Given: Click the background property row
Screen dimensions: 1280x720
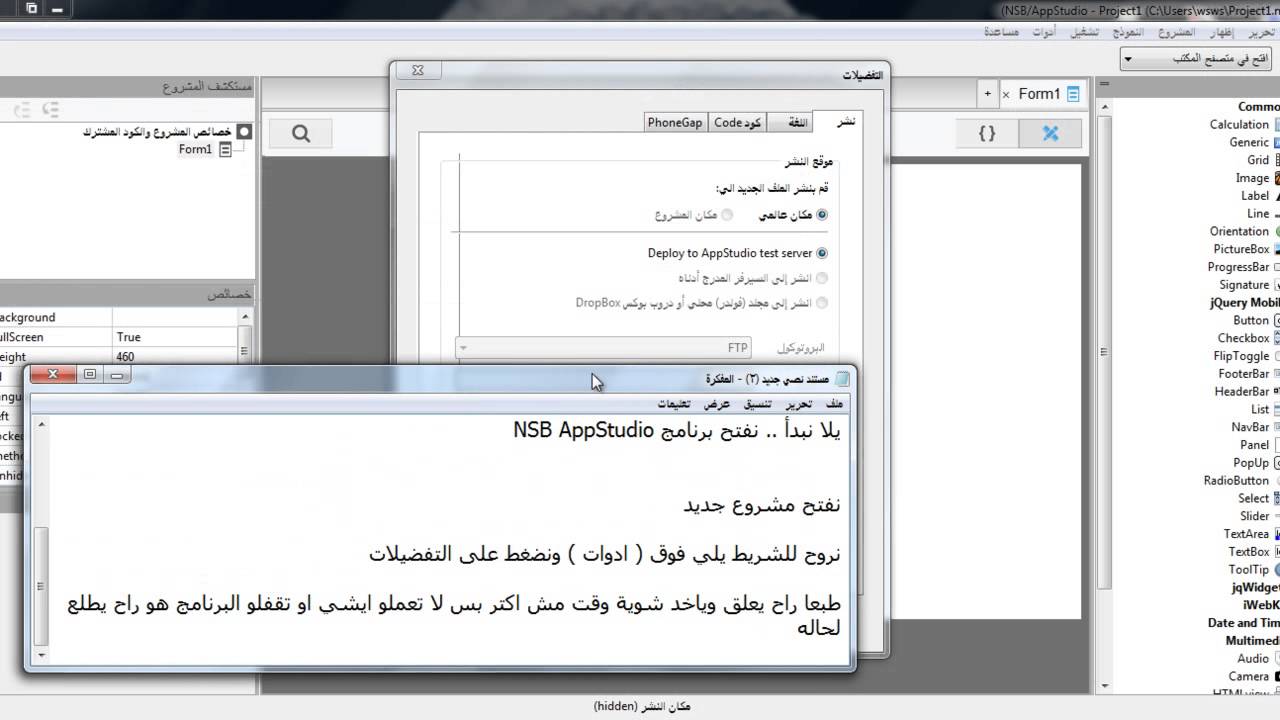Looking at the screenshot, I should 119,317.
